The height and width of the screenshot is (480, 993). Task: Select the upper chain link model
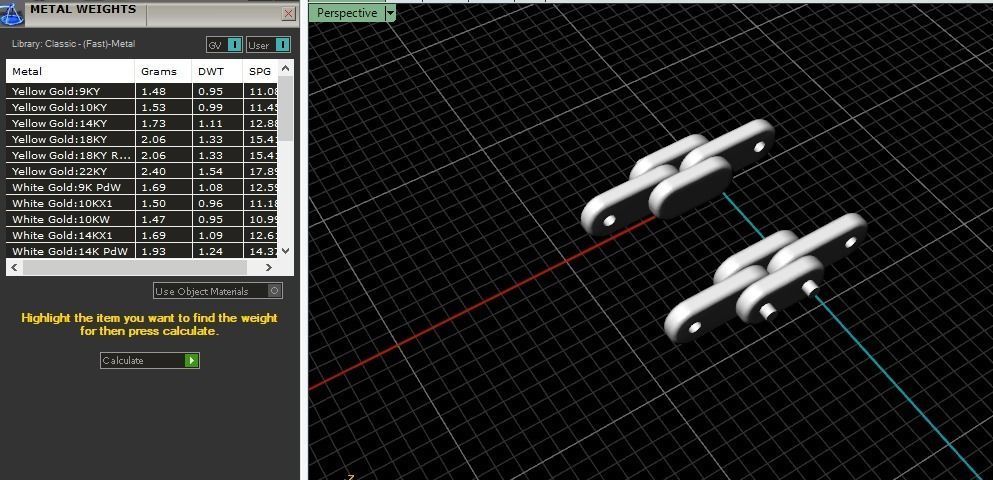[678, 177]
